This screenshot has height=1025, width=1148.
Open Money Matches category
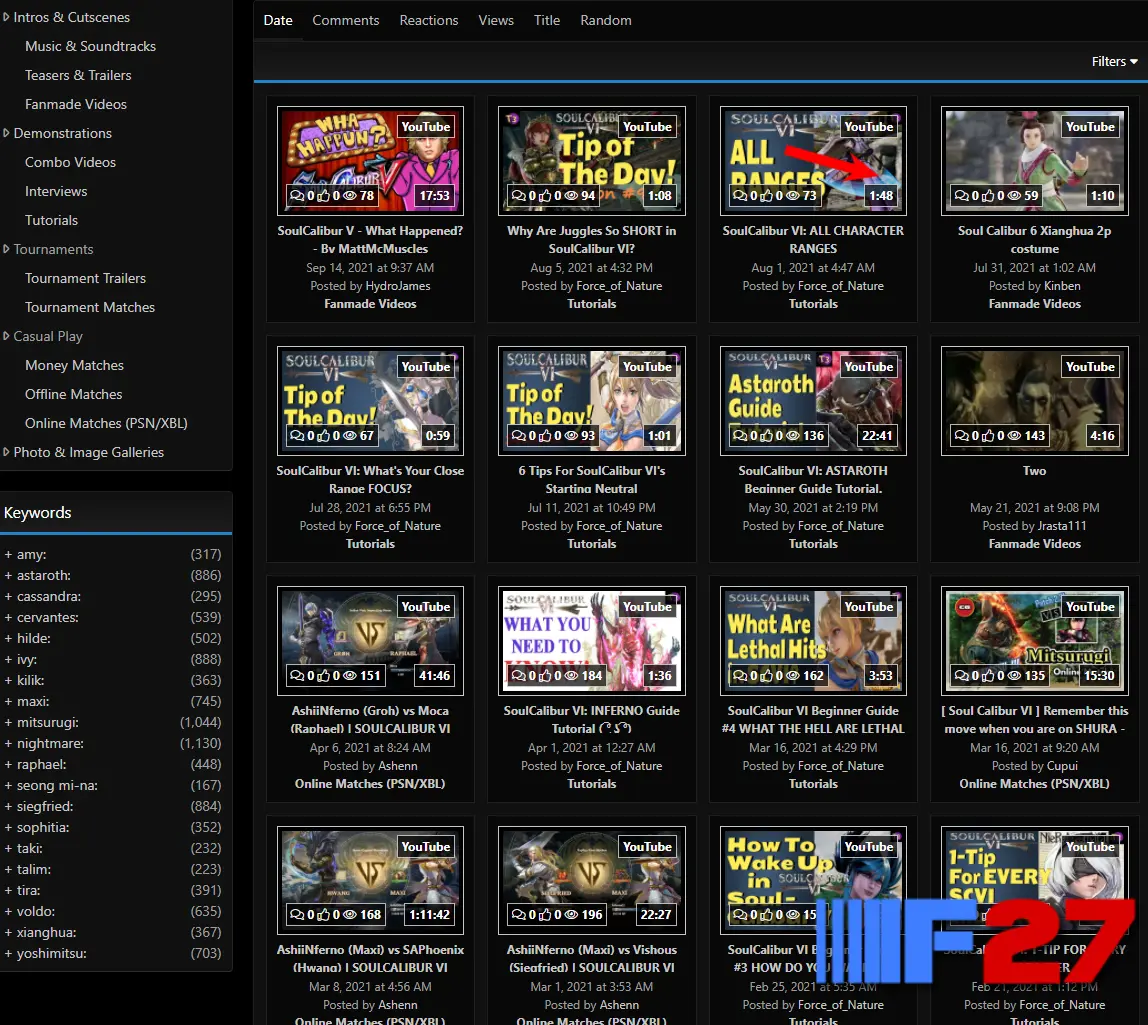[x=74, y=365]
